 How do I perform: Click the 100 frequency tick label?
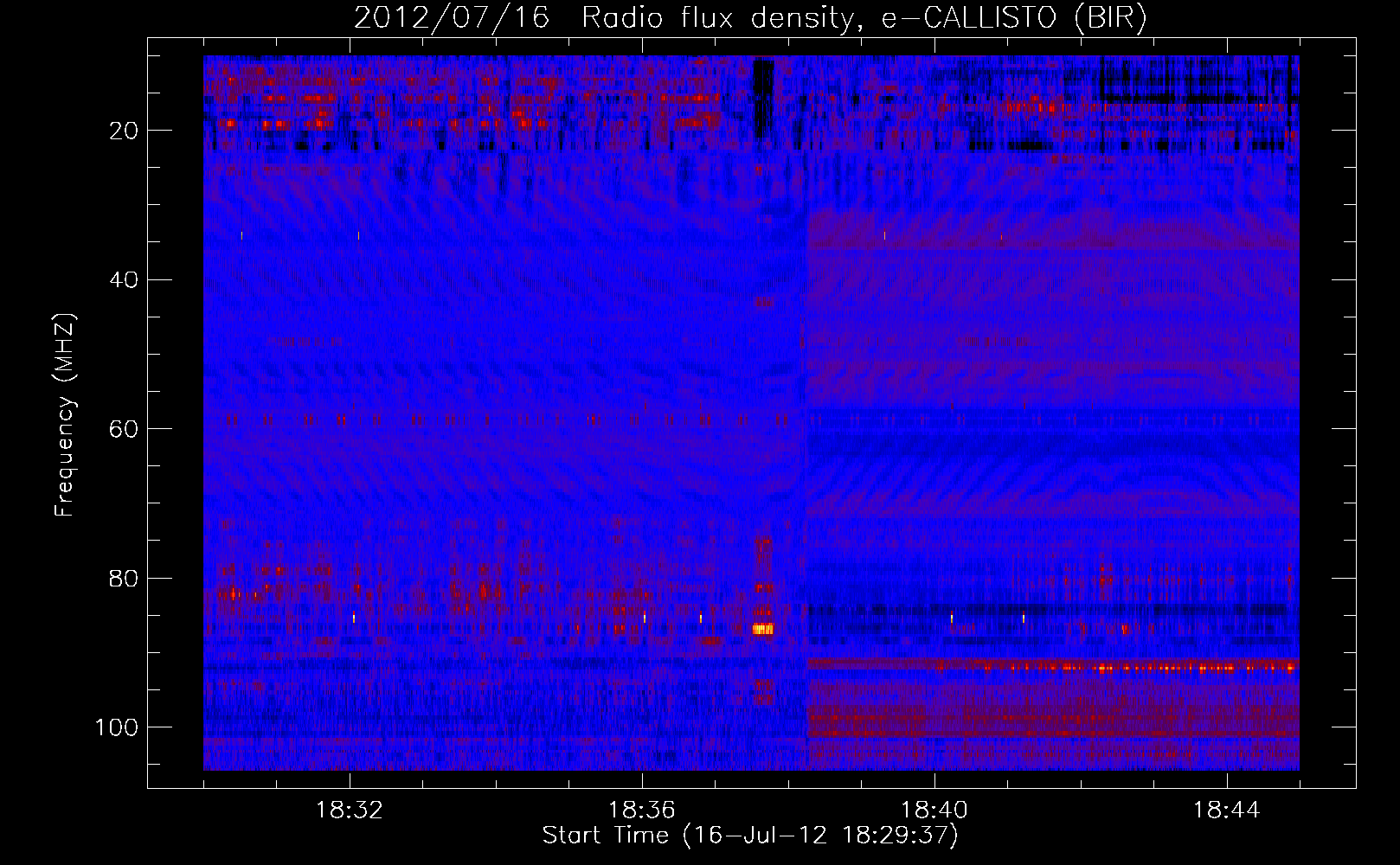(x=117, y=727)
